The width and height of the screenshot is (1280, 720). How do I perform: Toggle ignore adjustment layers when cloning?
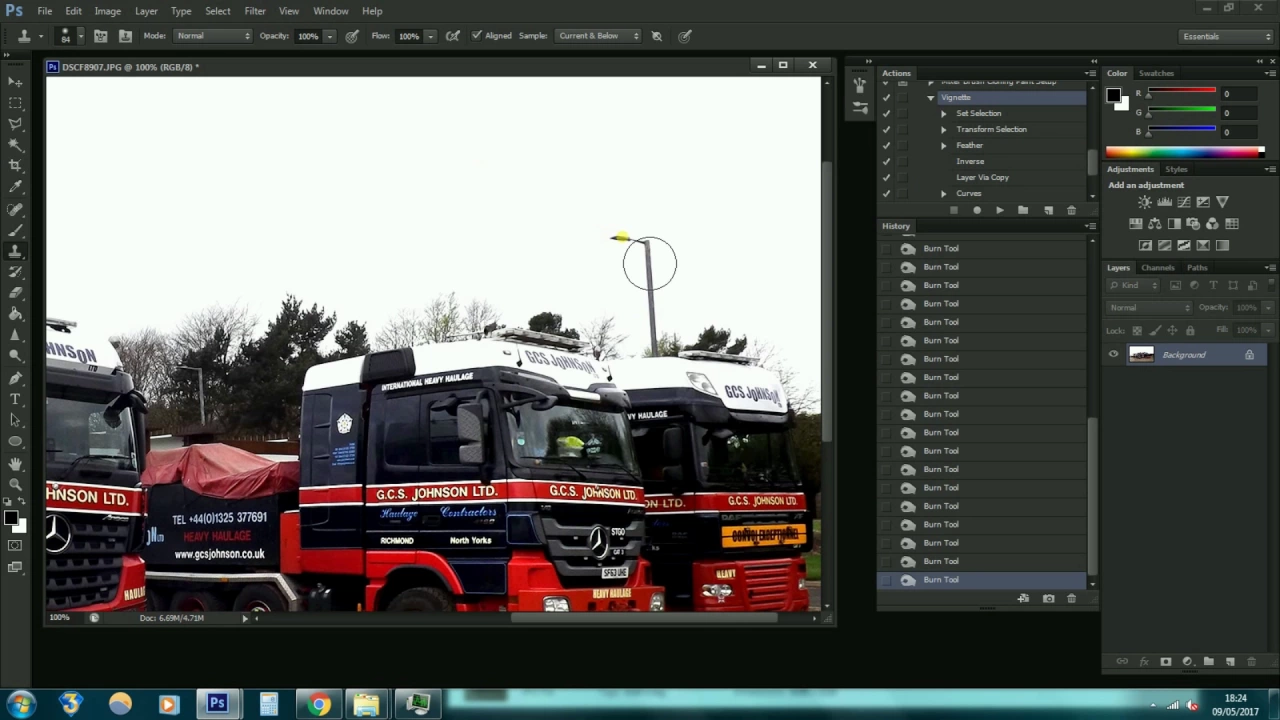[657, 36]
